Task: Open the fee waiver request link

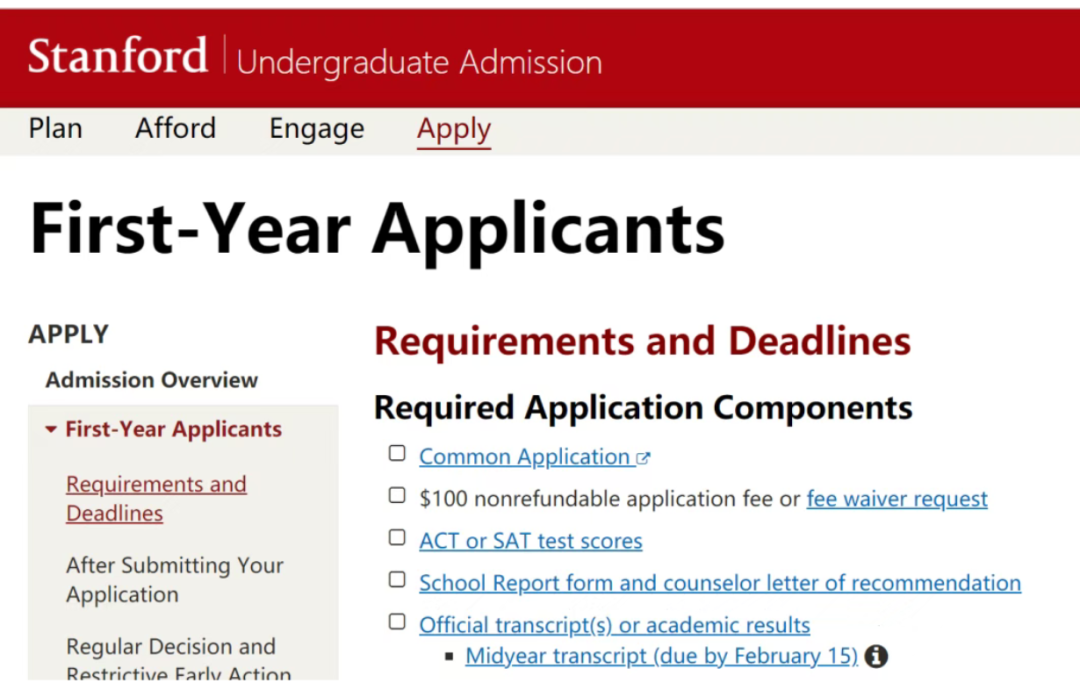Action: [897, 499]
